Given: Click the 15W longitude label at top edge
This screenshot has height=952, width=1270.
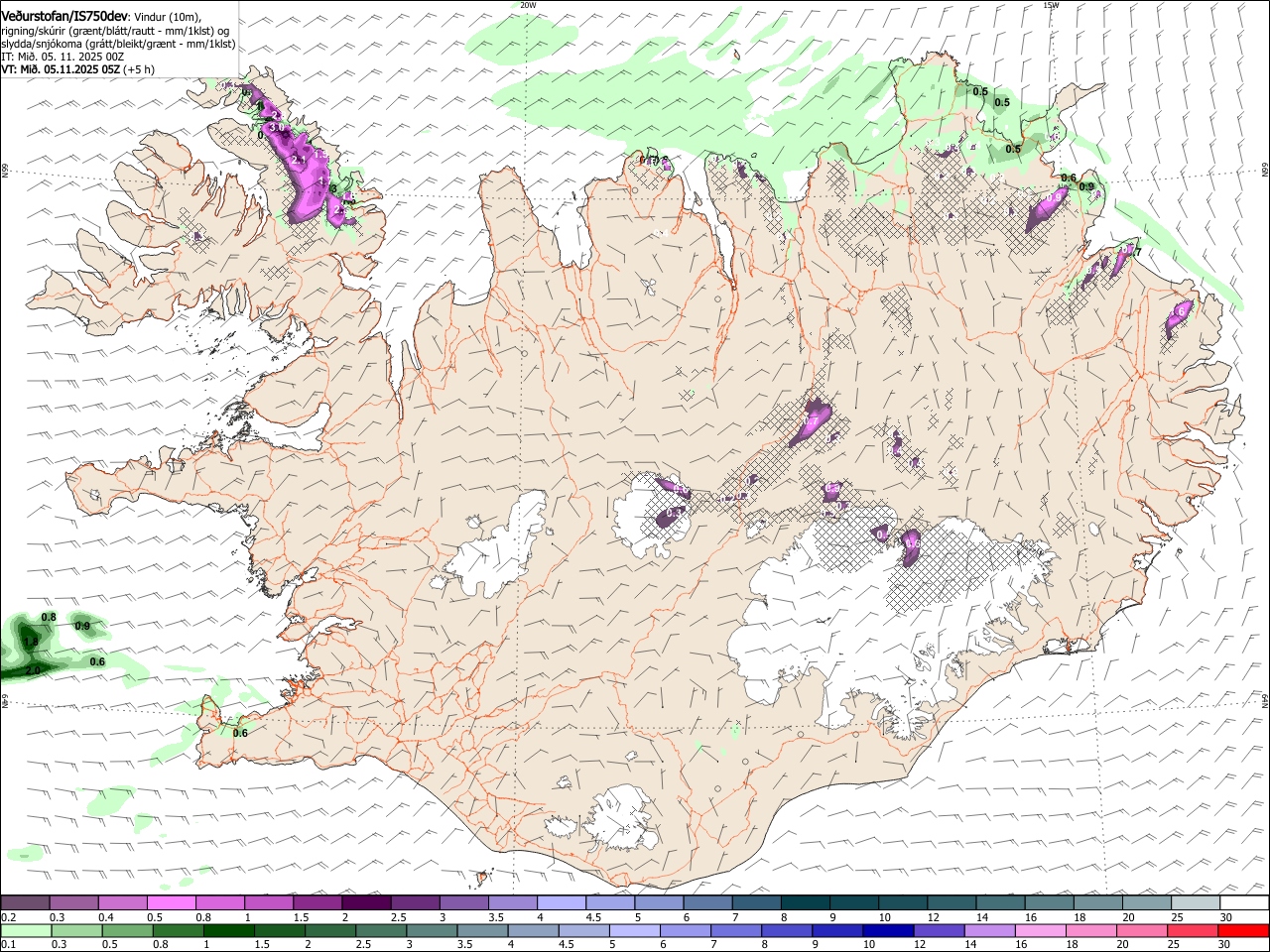Looking at the screenshot, I should point(1051,5).
